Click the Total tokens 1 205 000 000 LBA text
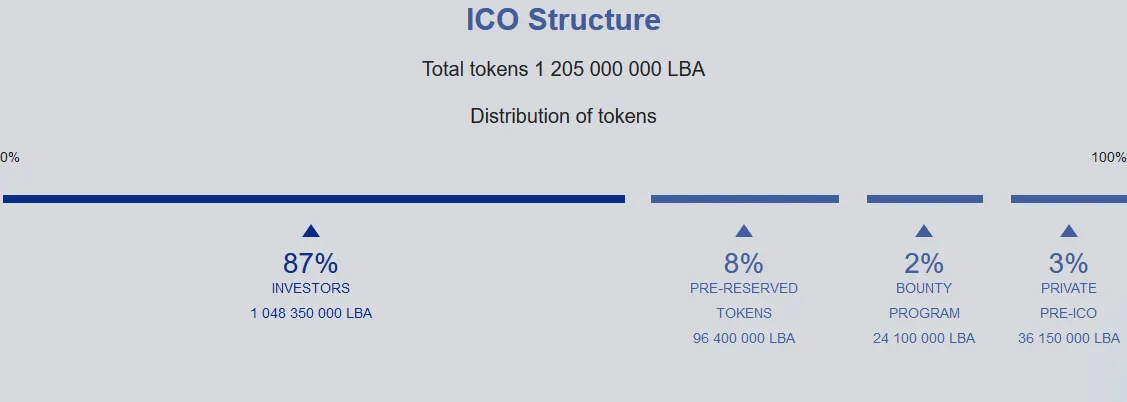 [564, 69]
